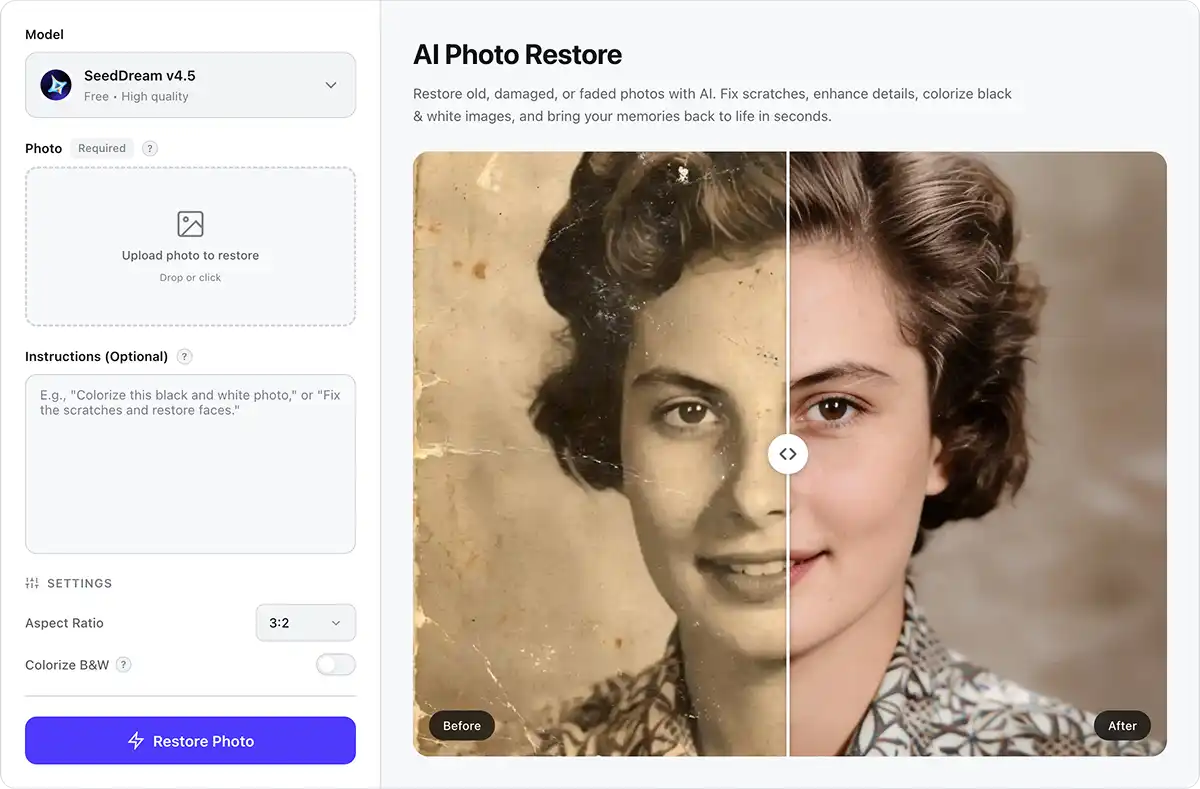Click the Instructions help question mark icon
This screenshot has width=1200, height=789.
coord(183,356)
